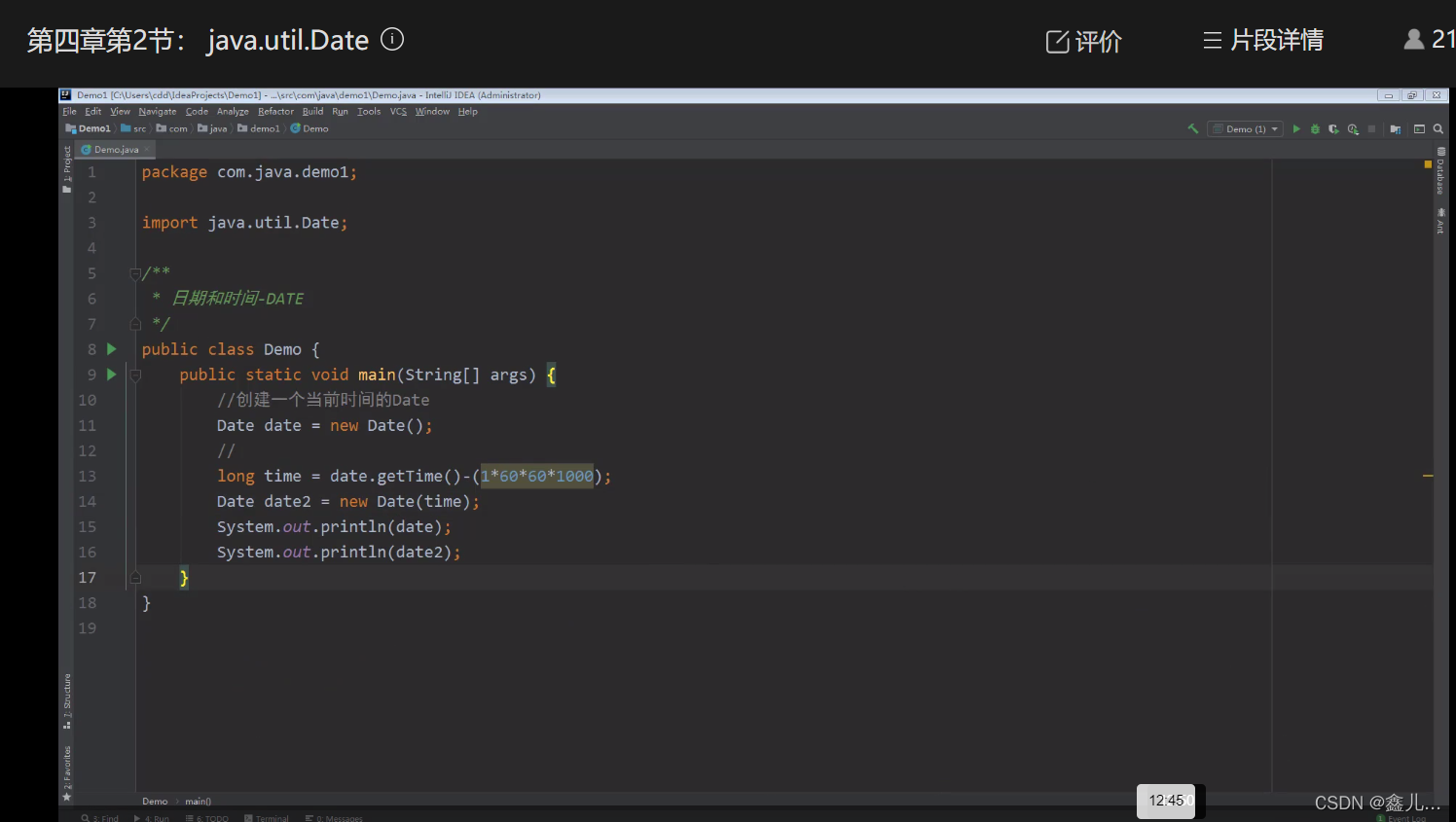Click 'System.out.println(date2);' line

click(x=339, y=552)
